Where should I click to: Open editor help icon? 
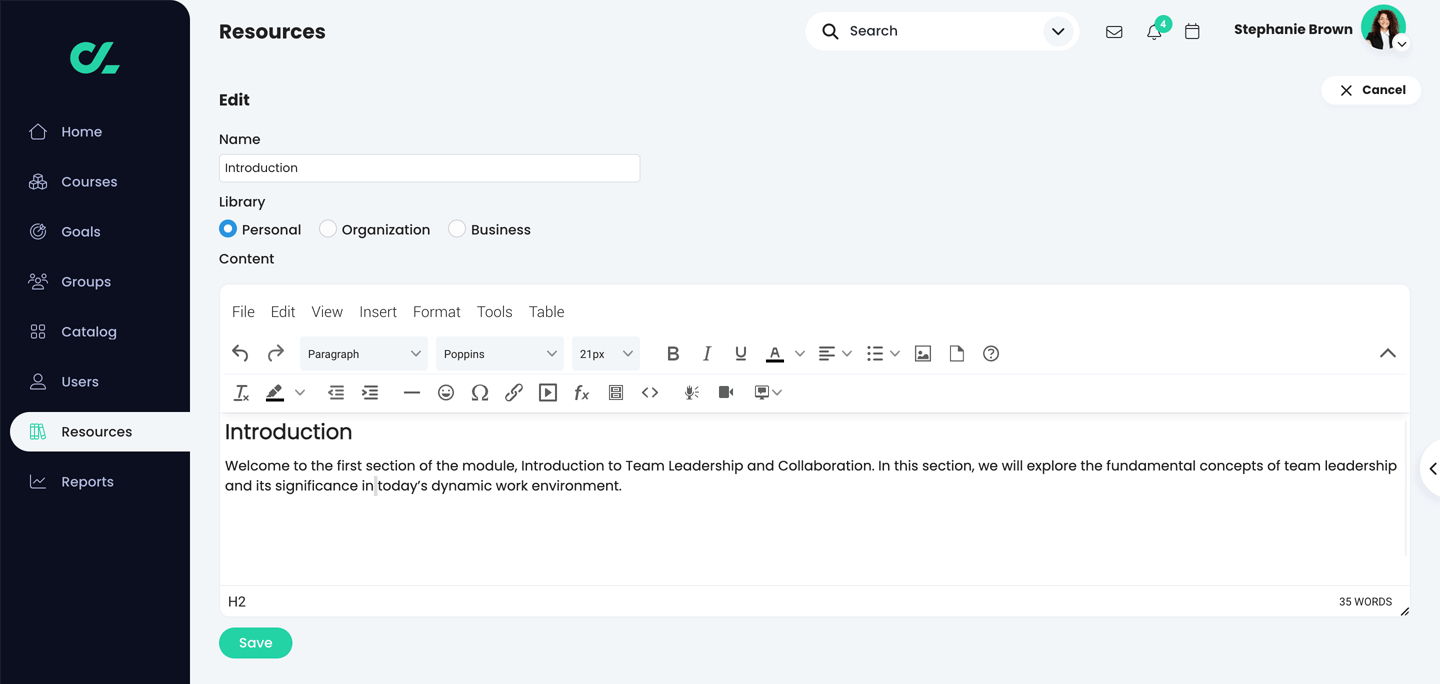click(x=991, y=354)
